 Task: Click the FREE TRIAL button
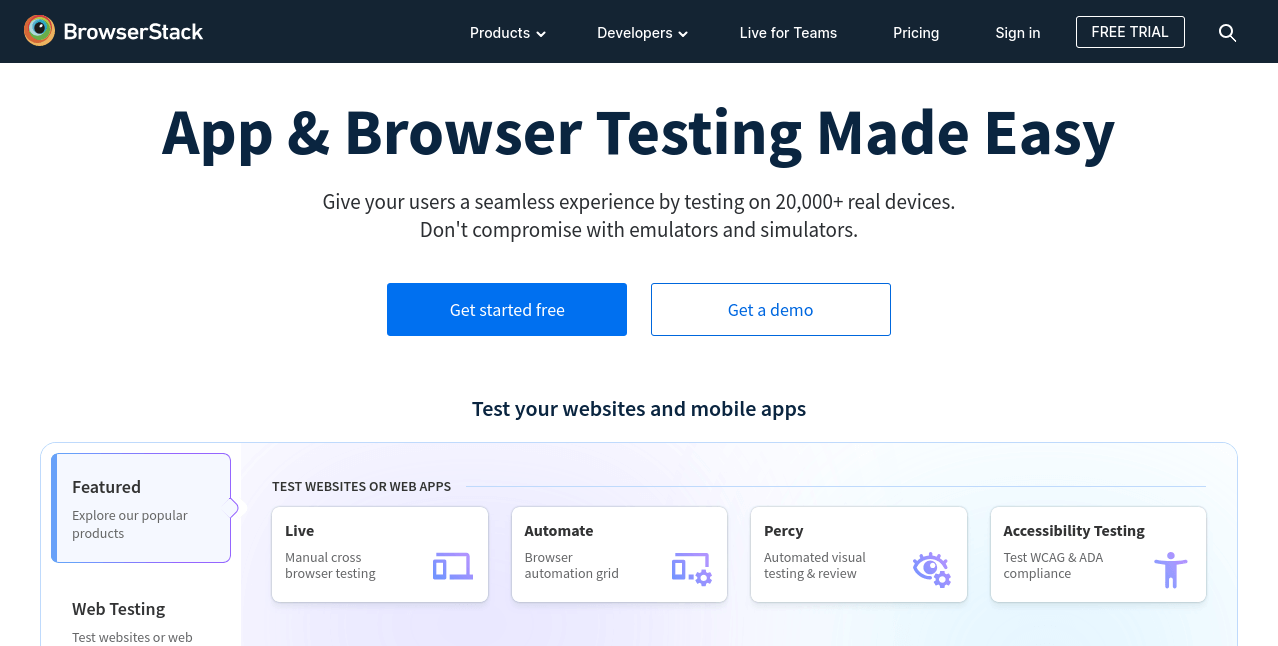(x=1130, y=32)
